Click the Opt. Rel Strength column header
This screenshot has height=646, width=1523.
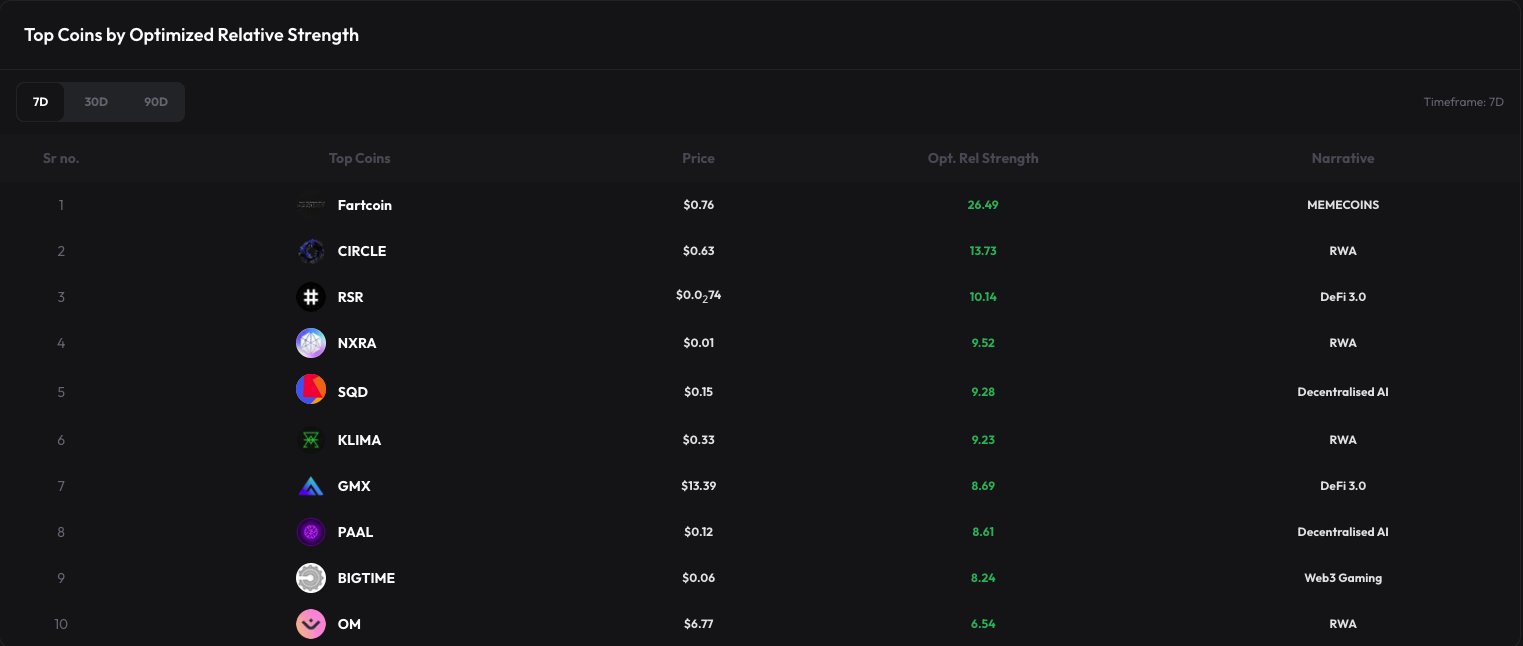[x=983, y=158]
